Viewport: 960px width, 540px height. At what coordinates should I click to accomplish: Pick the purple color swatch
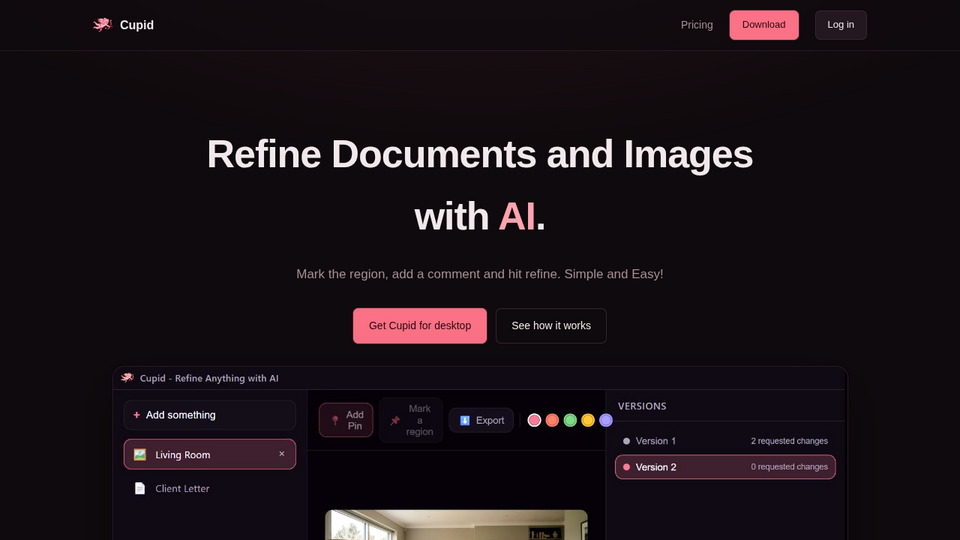(606, 420)
